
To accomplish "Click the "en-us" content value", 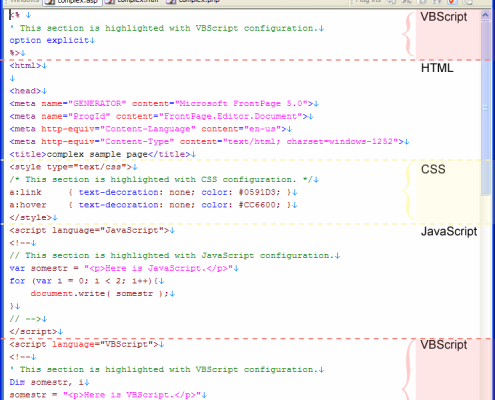I will pos(262,129).
